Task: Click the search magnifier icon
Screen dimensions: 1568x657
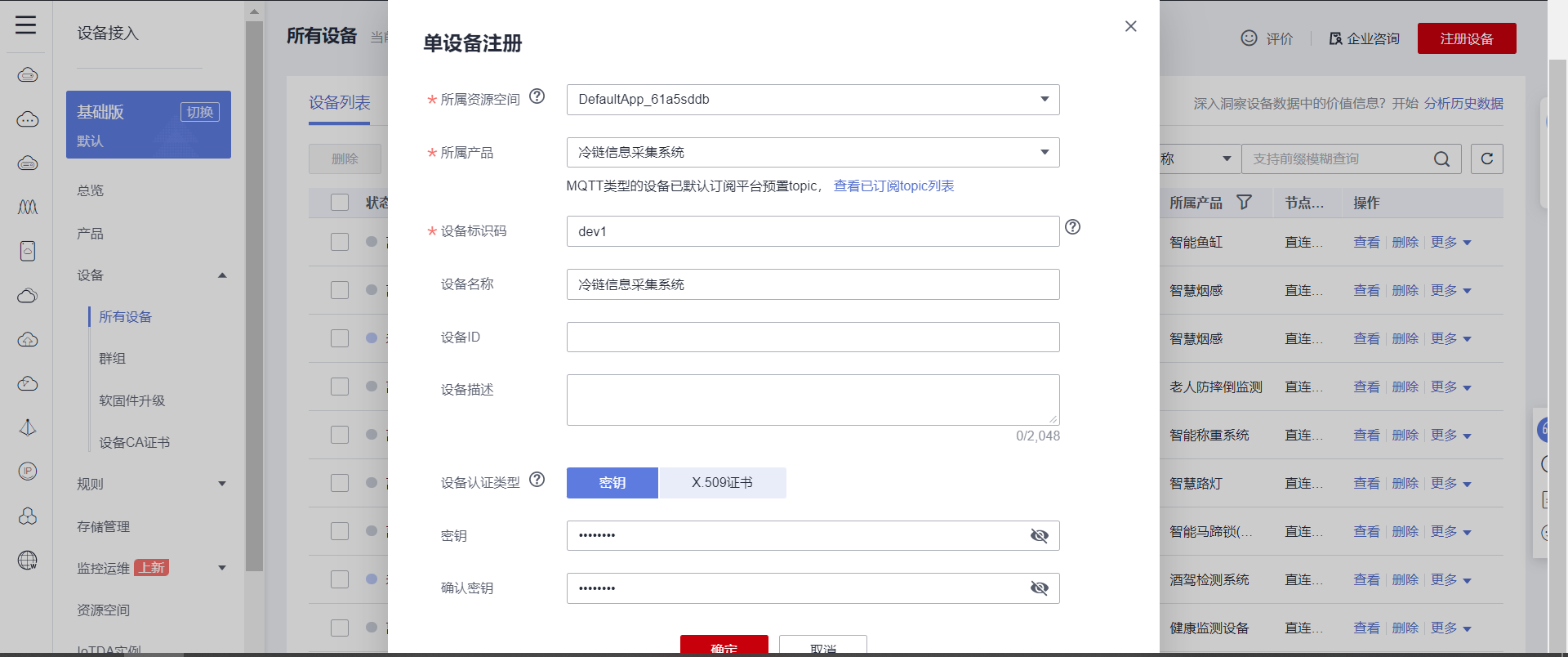Action: coord(1442,159)
